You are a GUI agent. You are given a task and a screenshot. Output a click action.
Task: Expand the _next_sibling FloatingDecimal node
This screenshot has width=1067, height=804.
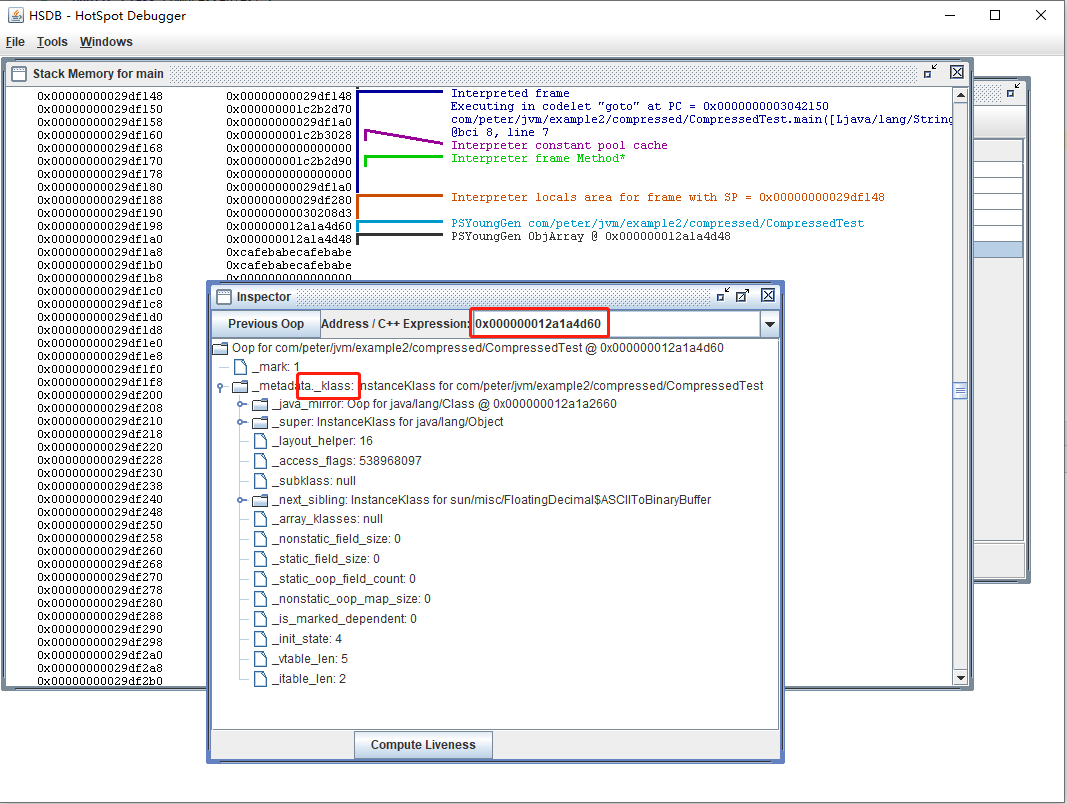(241, 500)
